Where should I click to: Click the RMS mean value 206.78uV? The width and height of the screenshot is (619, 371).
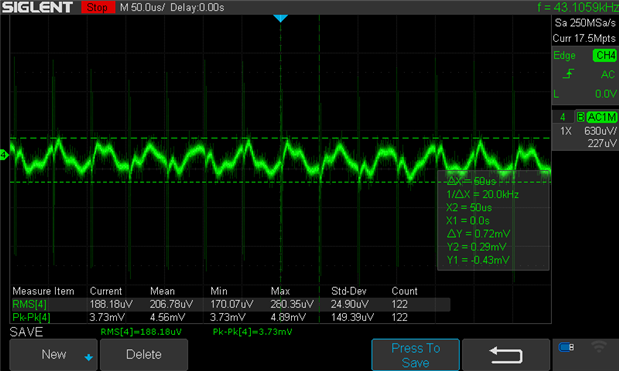click(171, 304)
